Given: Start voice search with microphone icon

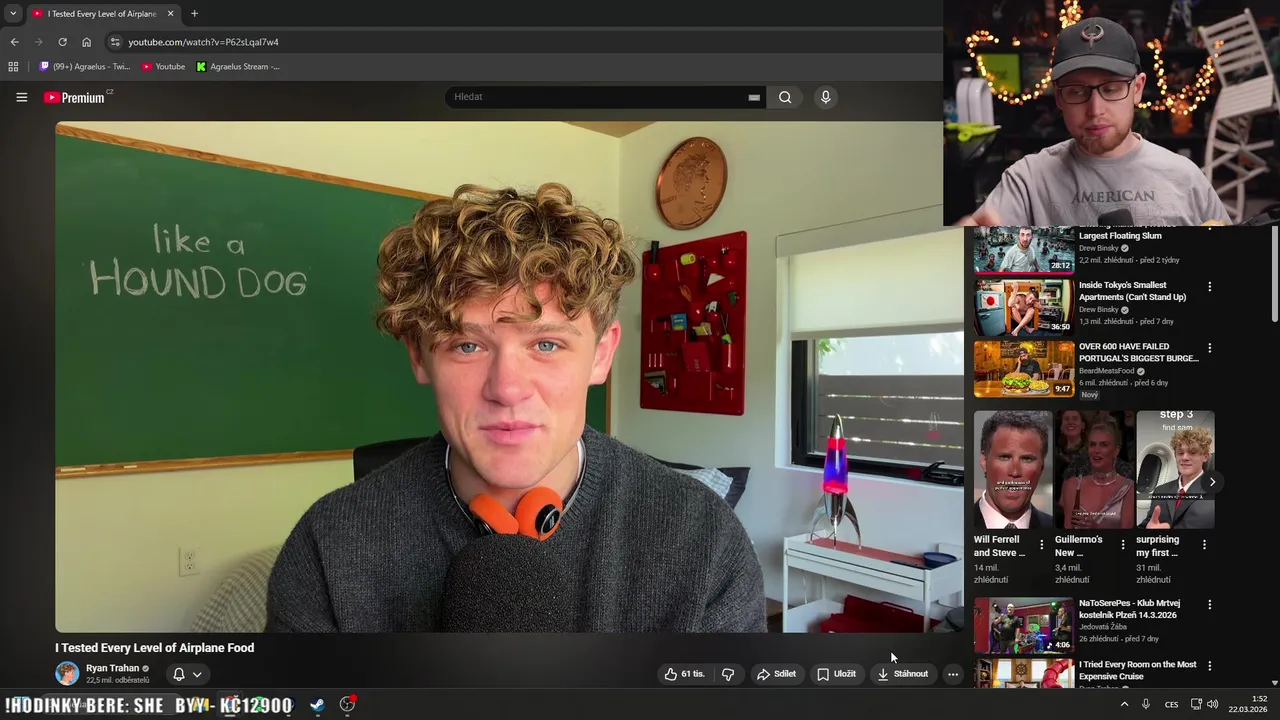Looking at the screenshot, I should (x=825, y=97).
